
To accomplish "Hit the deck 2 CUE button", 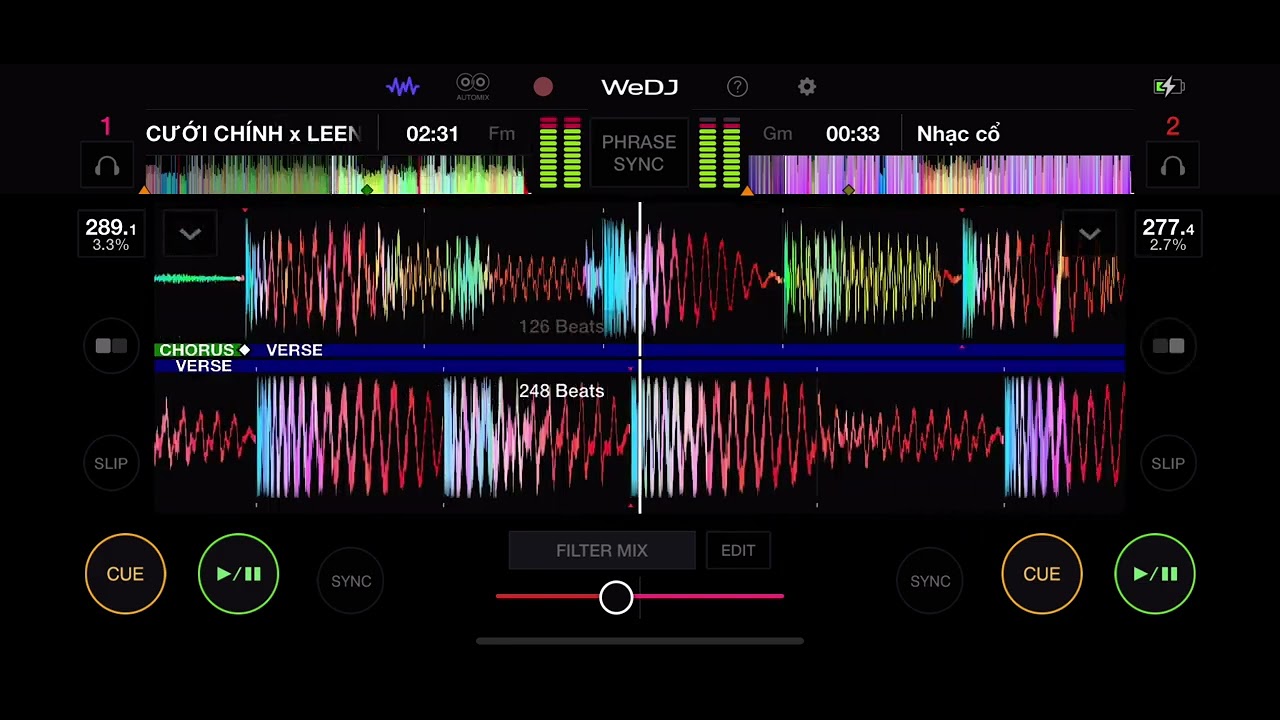I will 1042,574.
